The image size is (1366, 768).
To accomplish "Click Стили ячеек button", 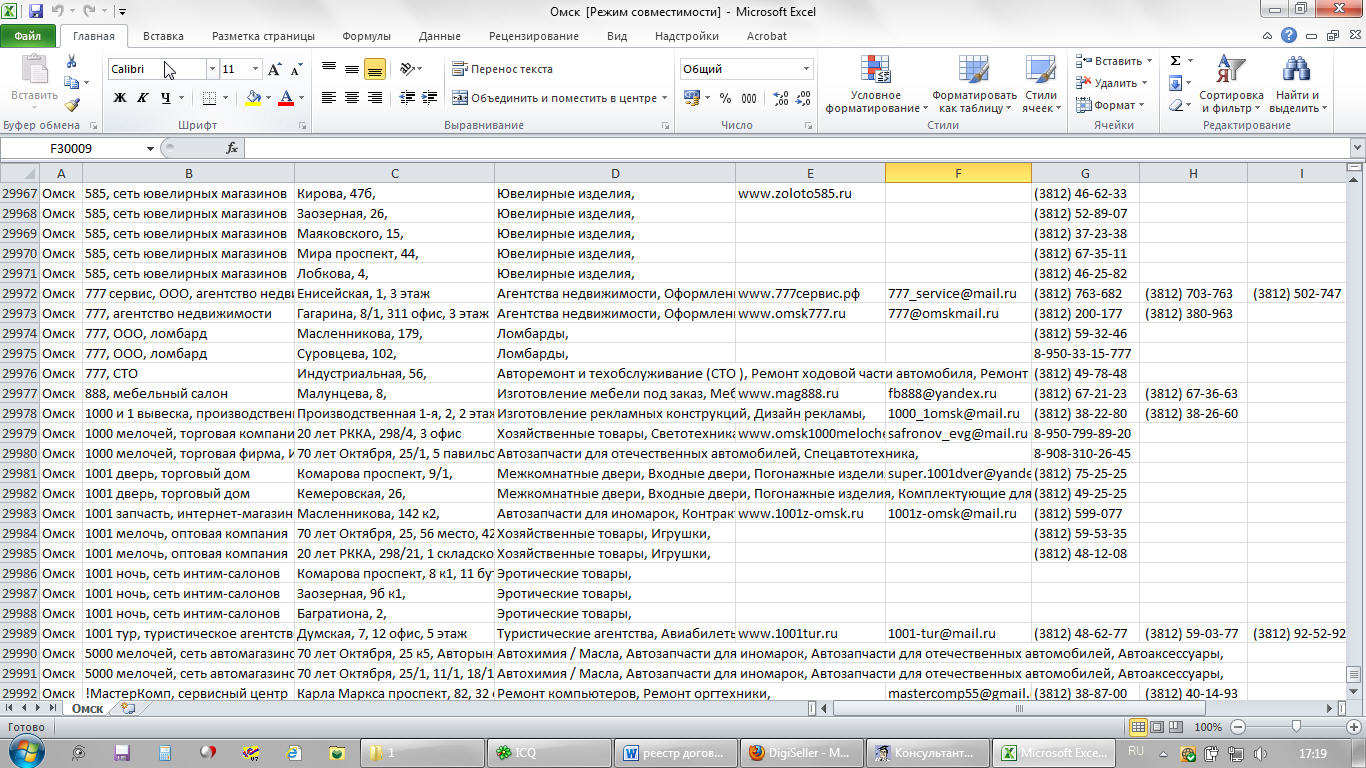I will 1042,85.
